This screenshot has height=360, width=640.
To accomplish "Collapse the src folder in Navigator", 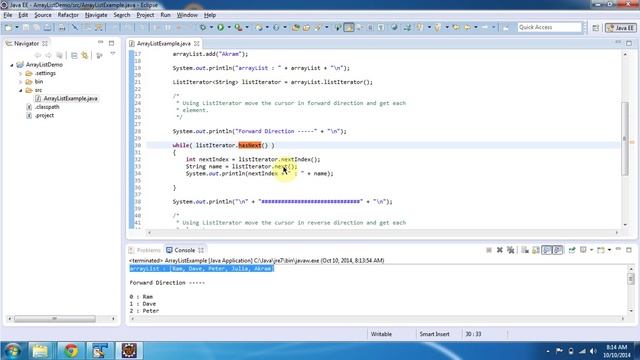I will point(20,90).
